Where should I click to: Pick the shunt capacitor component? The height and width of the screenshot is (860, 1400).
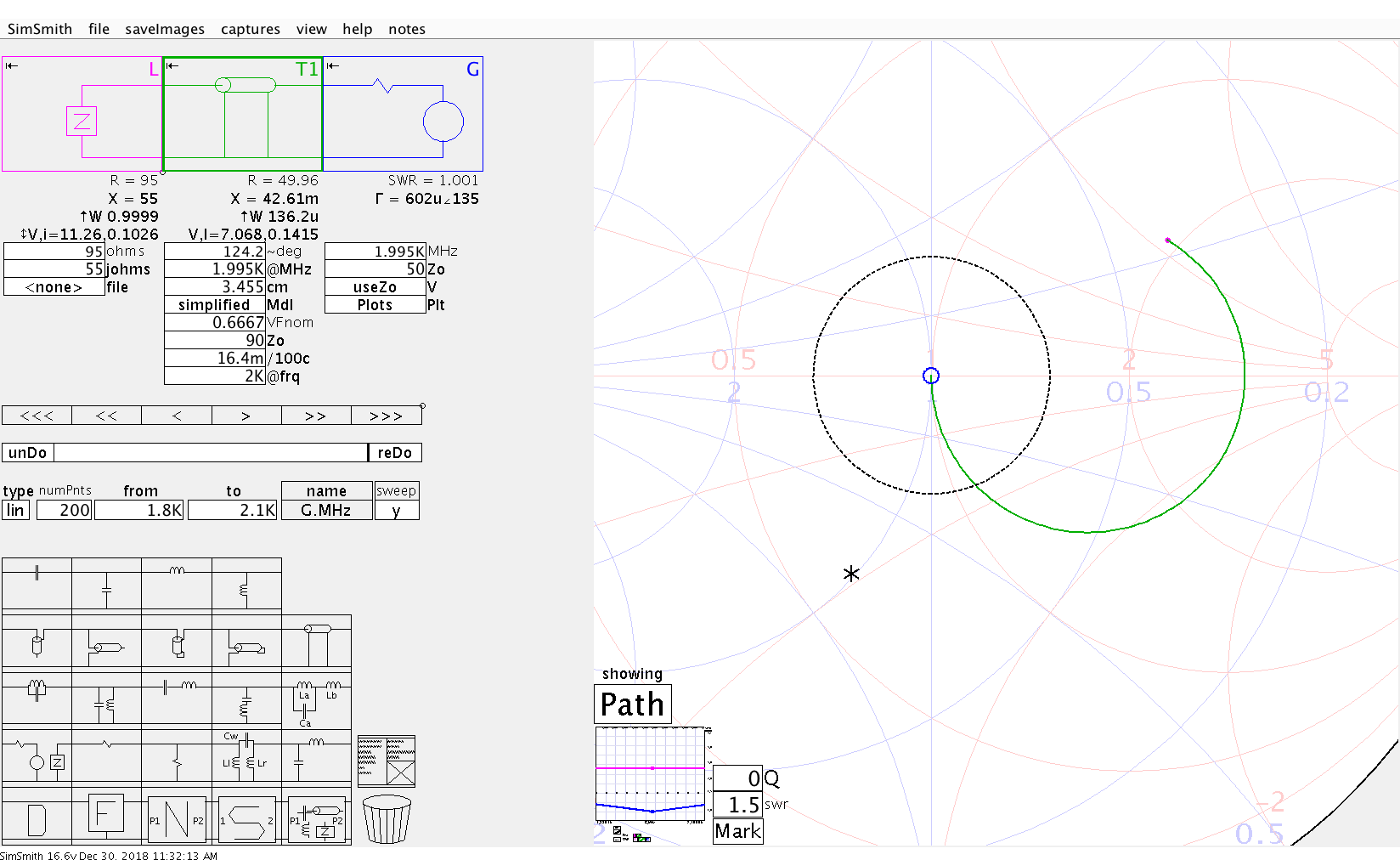pos(106,583)
